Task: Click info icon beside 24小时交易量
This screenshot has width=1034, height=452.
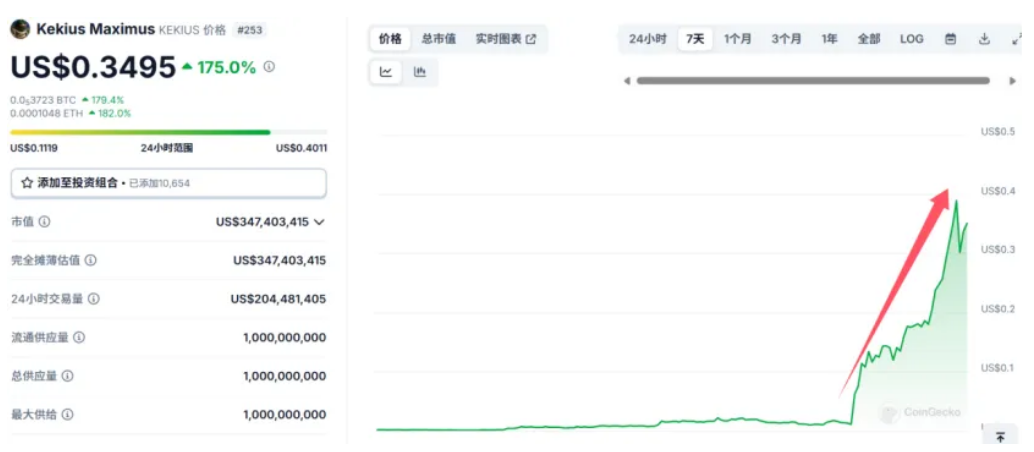Action: [x=94, y=299]
